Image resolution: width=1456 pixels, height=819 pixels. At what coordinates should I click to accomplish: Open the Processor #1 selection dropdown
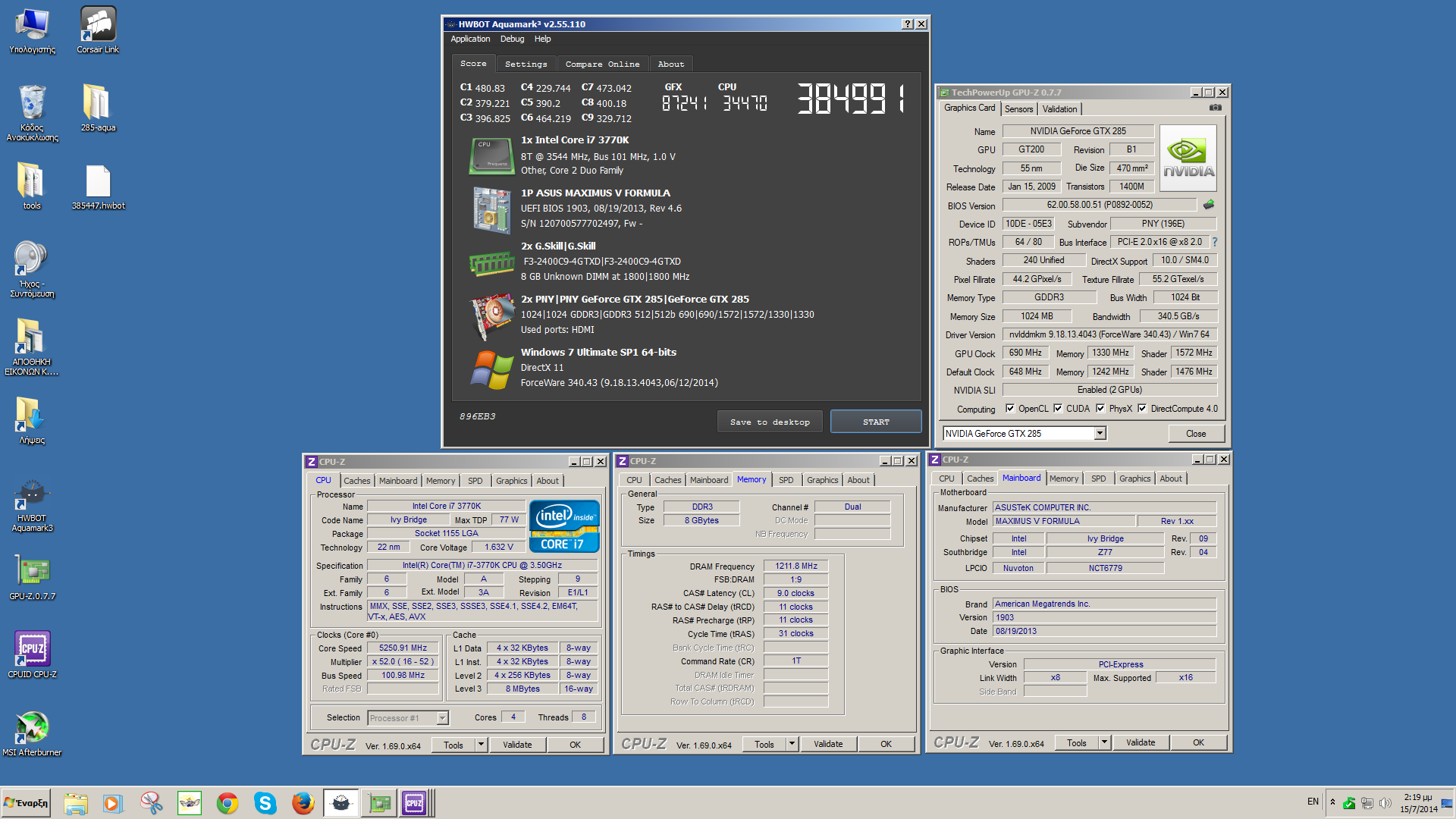tap(442, 718)
